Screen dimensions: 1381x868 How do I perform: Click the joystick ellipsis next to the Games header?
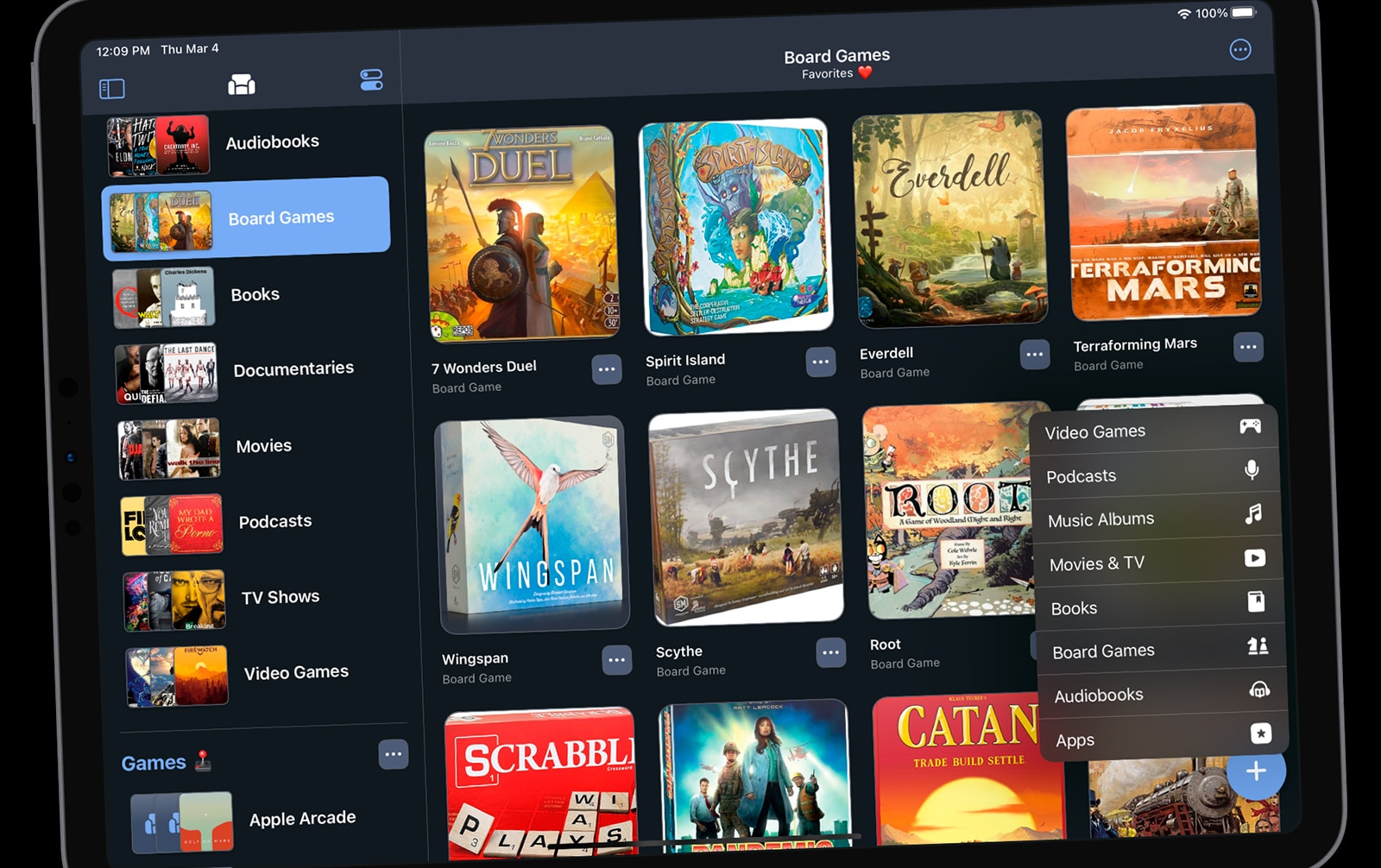click(394, 754)
